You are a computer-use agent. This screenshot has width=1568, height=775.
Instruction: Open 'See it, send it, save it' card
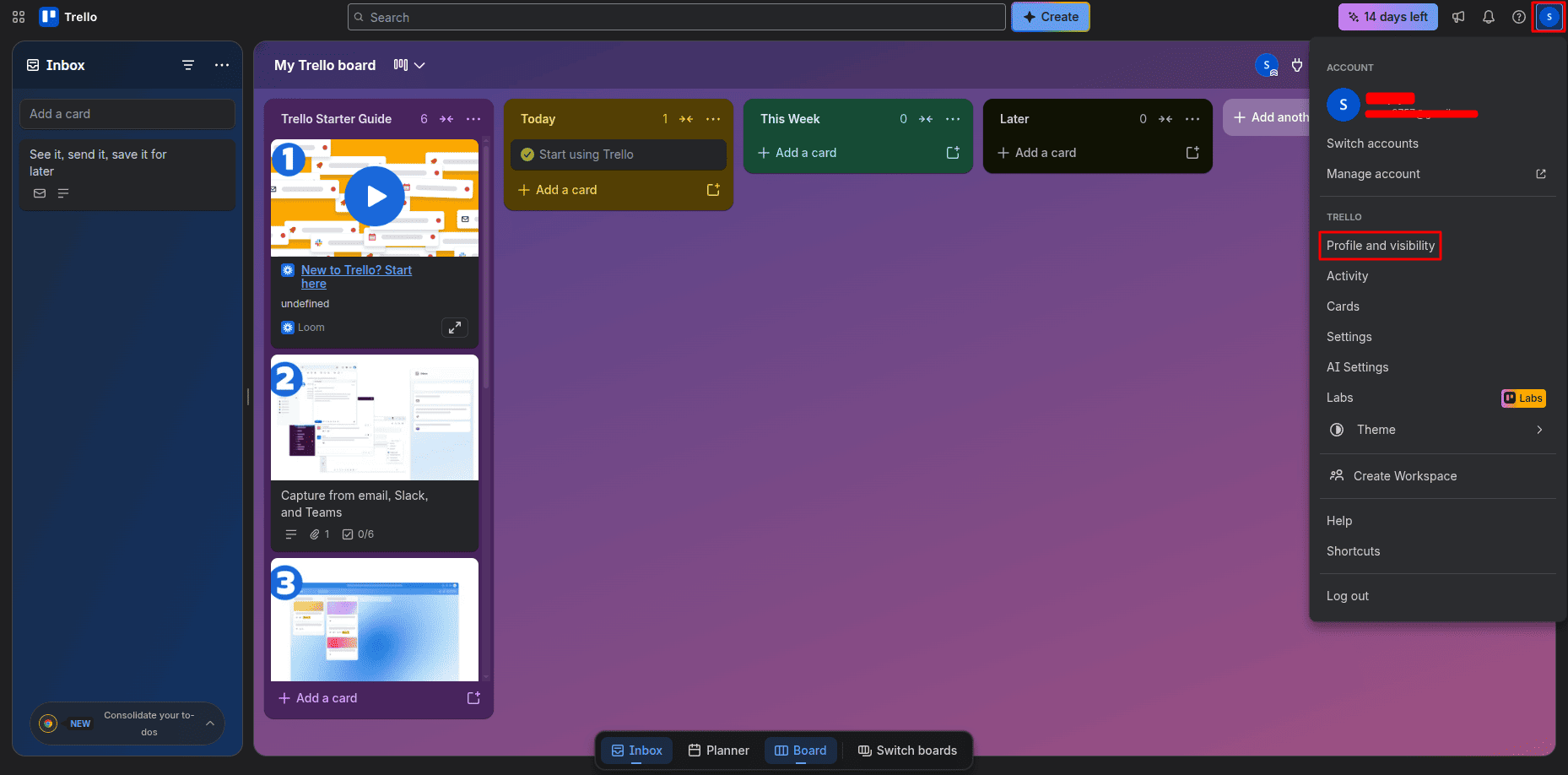click(x=127, y=175)
